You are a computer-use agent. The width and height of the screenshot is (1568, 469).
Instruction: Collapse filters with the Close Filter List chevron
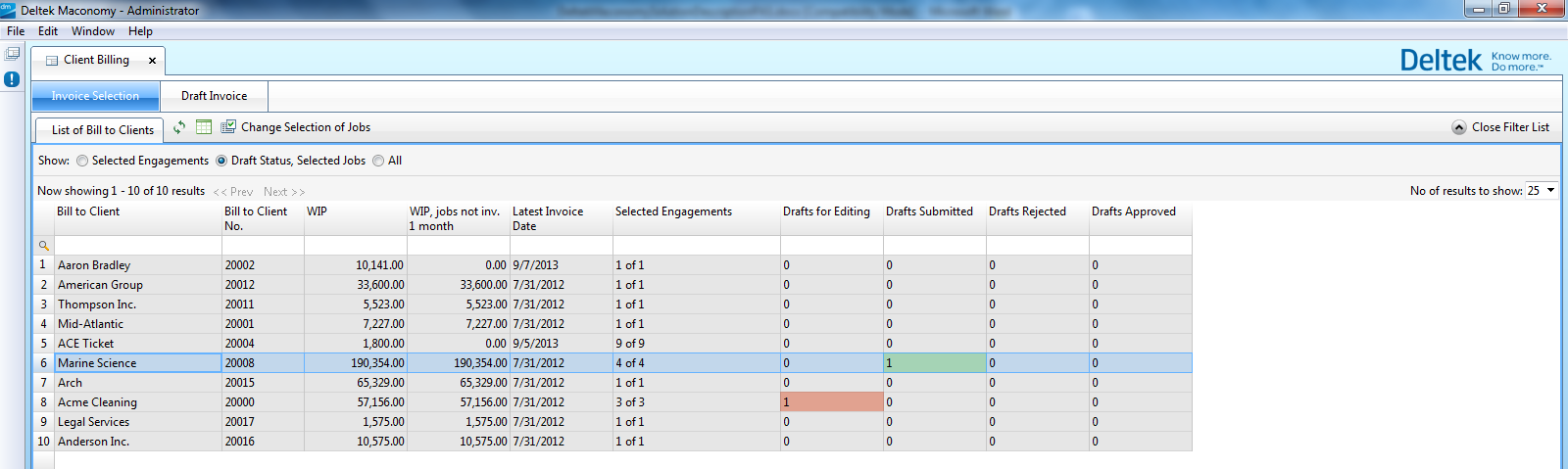[1459, 127]
